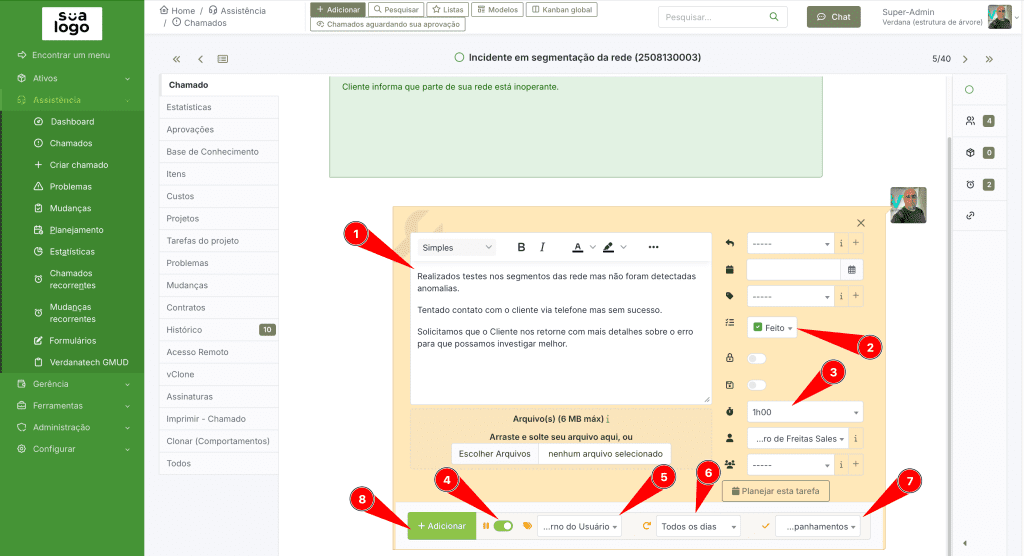Close the task form with X
This screenshot has width=1024, height=556.
861,223
